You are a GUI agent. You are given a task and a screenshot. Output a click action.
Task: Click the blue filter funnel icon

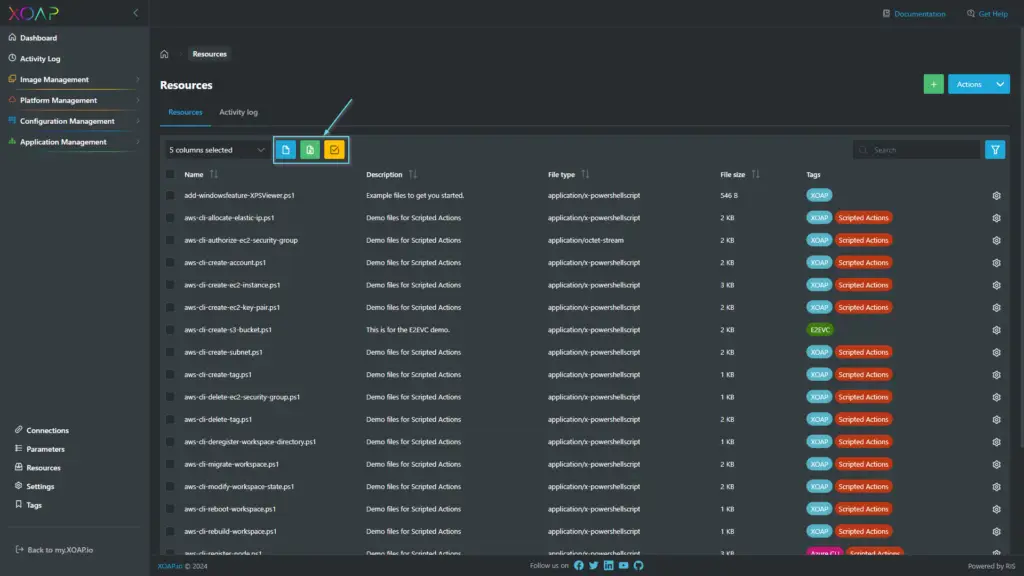[995, 150]
